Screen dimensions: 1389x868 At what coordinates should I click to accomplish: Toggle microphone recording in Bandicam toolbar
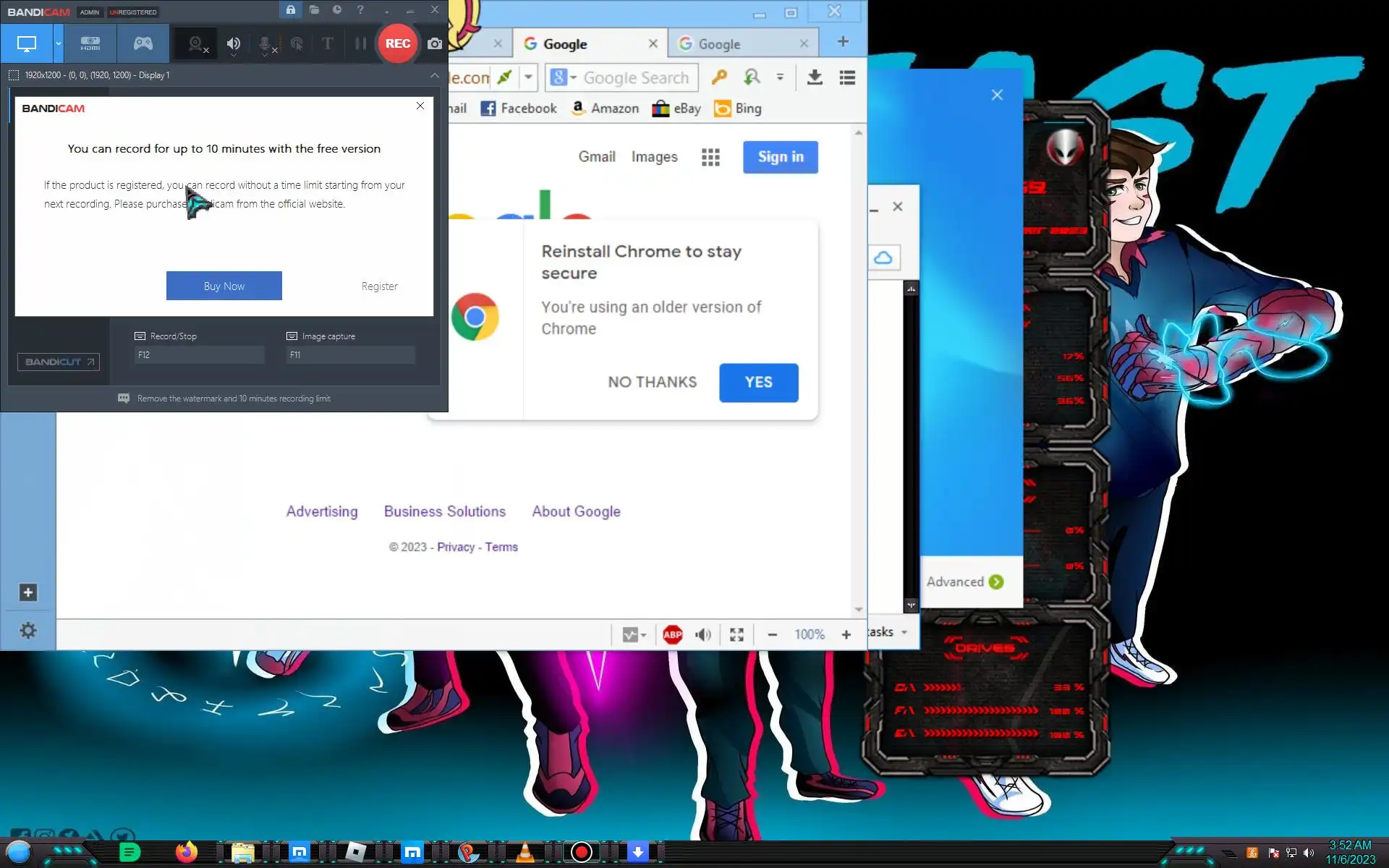[x=266, y=44]
